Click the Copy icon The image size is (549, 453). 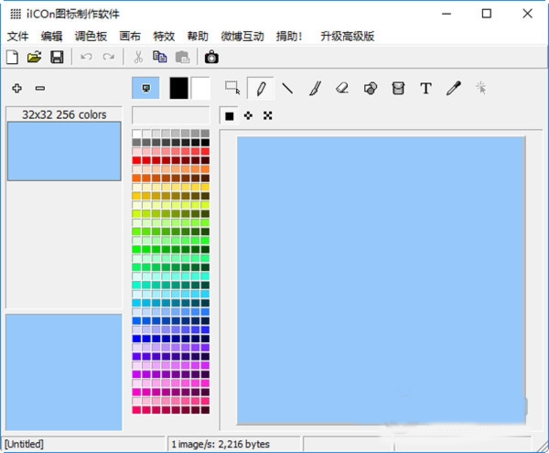coord(160,57)
